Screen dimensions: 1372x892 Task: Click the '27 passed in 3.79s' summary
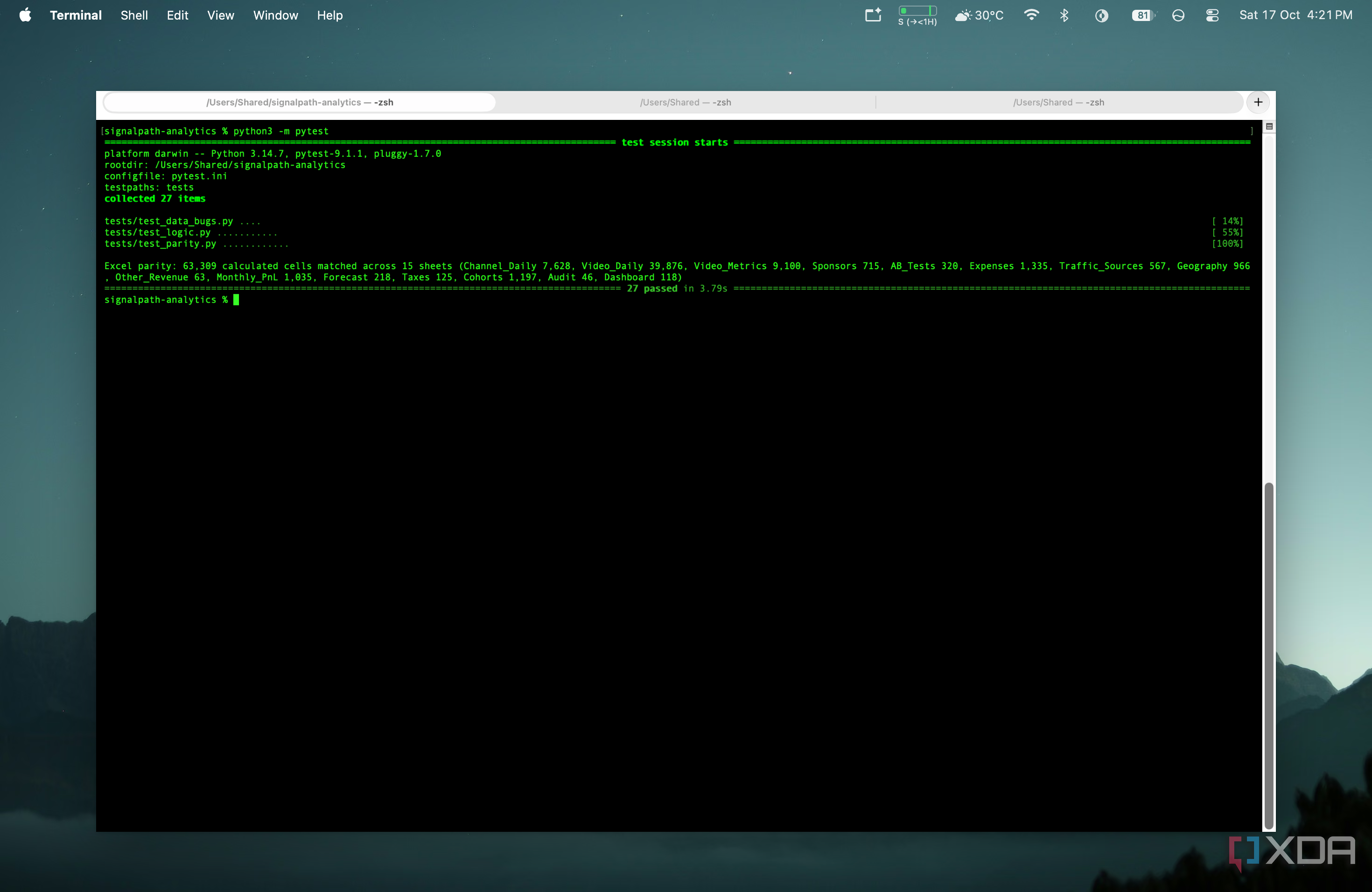pyautogui.click(x=677, y=288)
